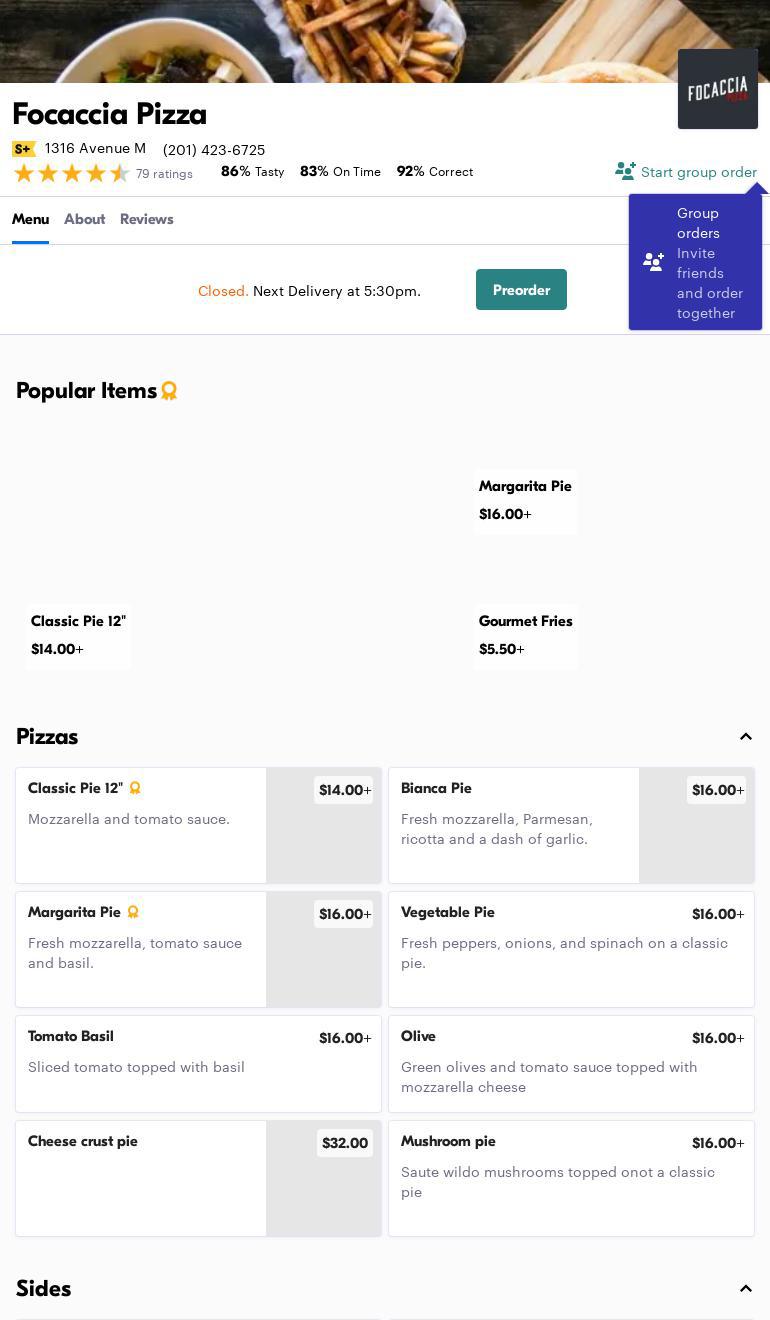Click the Popular Items award ribbon icon

pos(169,391)
